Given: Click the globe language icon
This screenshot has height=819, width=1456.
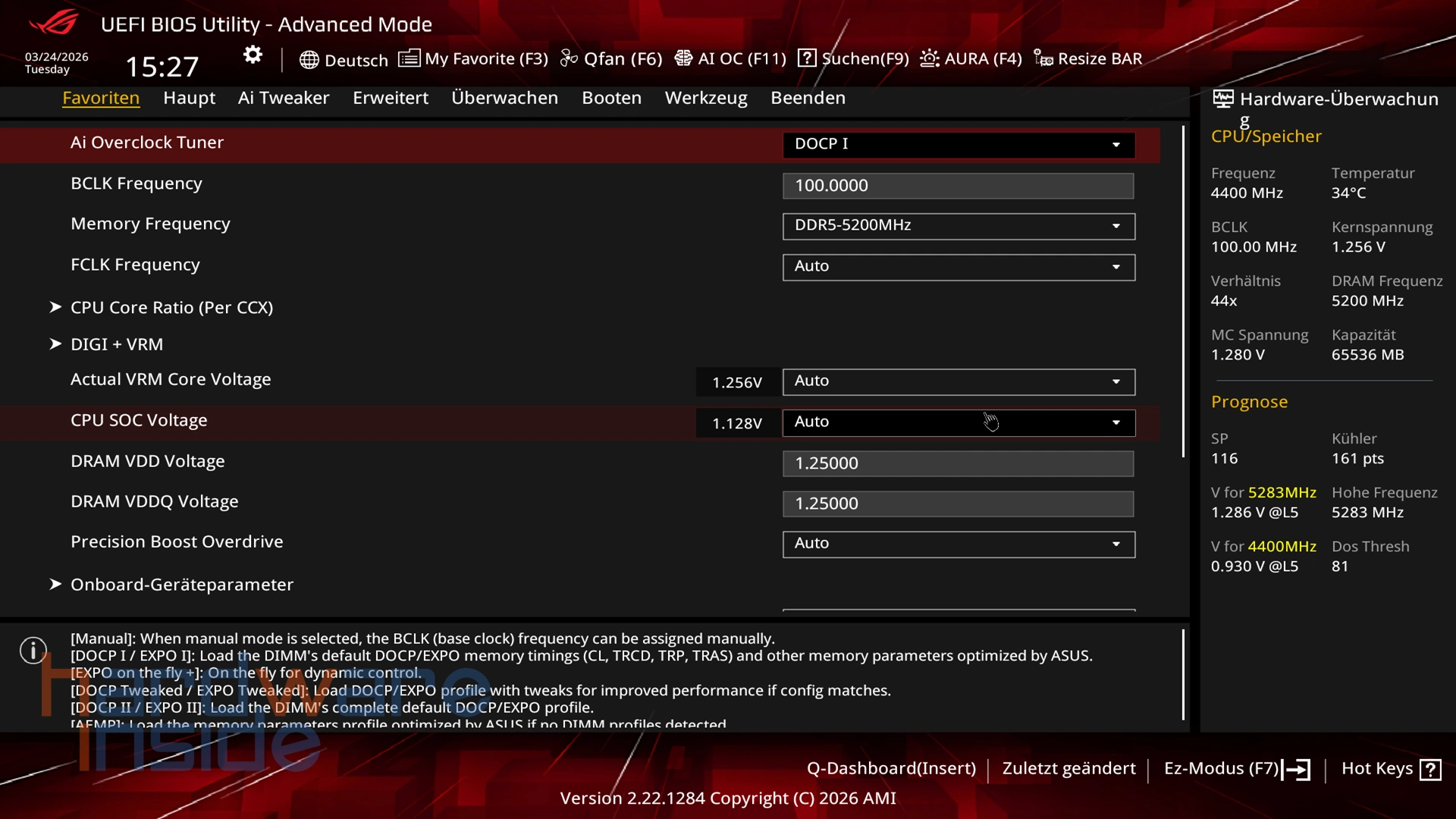Looking at the screenshot, I should (309, 60).
